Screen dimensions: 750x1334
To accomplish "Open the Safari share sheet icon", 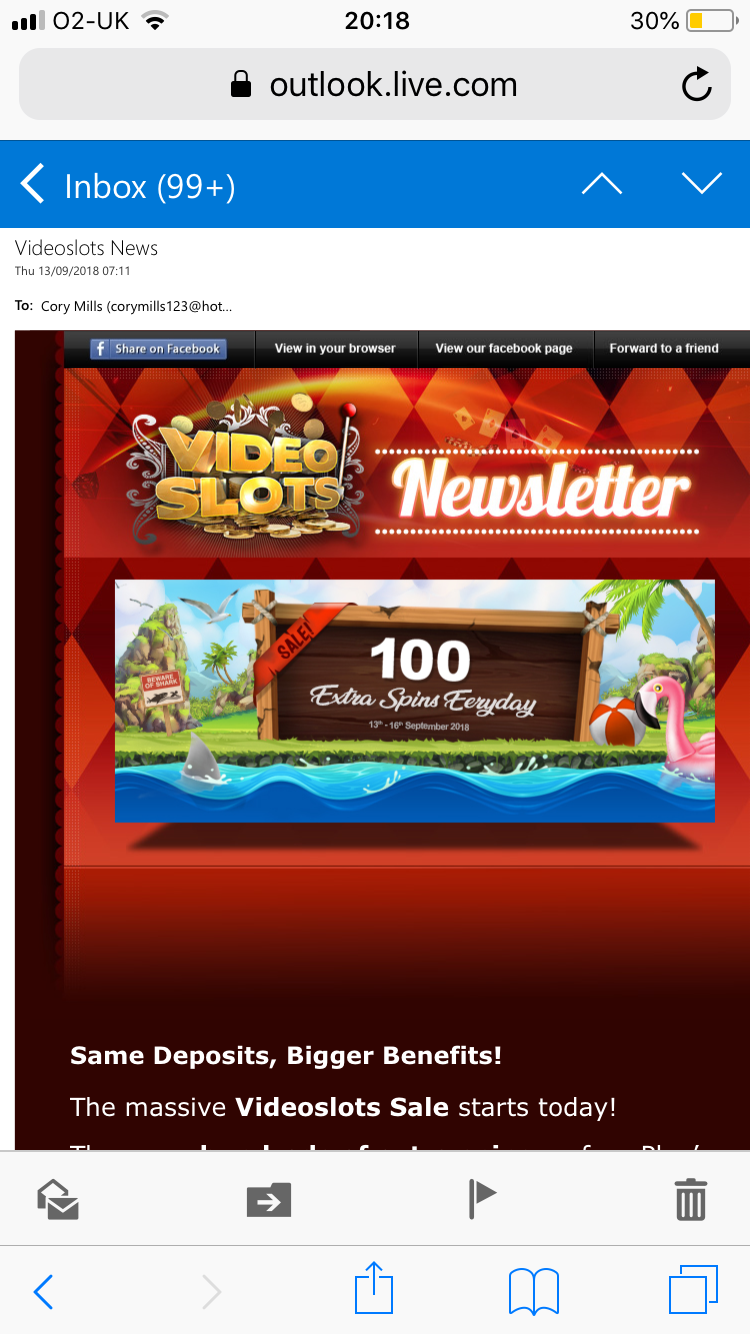I will [376, 1288].
